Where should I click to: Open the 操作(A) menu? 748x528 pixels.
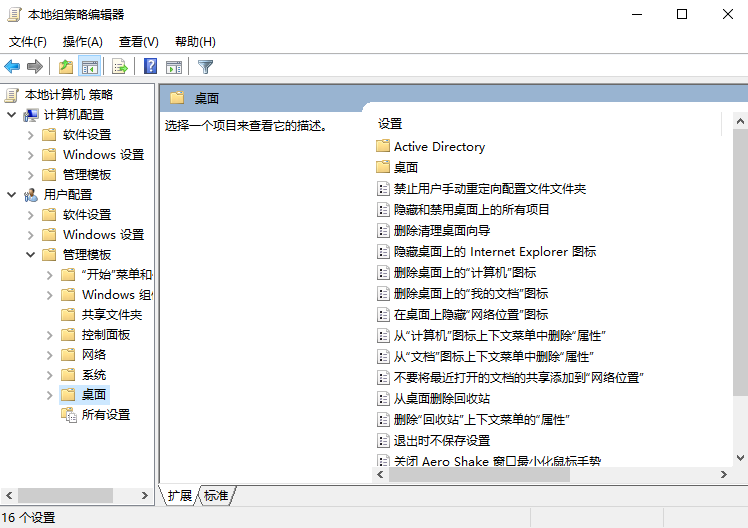click(x=83, y=42)
